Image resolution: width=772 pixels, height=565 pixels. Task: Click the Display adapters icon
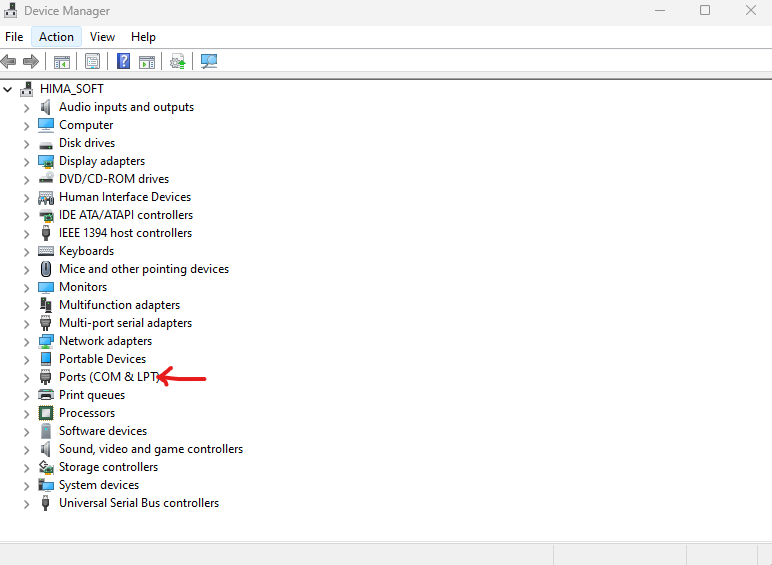46,161
